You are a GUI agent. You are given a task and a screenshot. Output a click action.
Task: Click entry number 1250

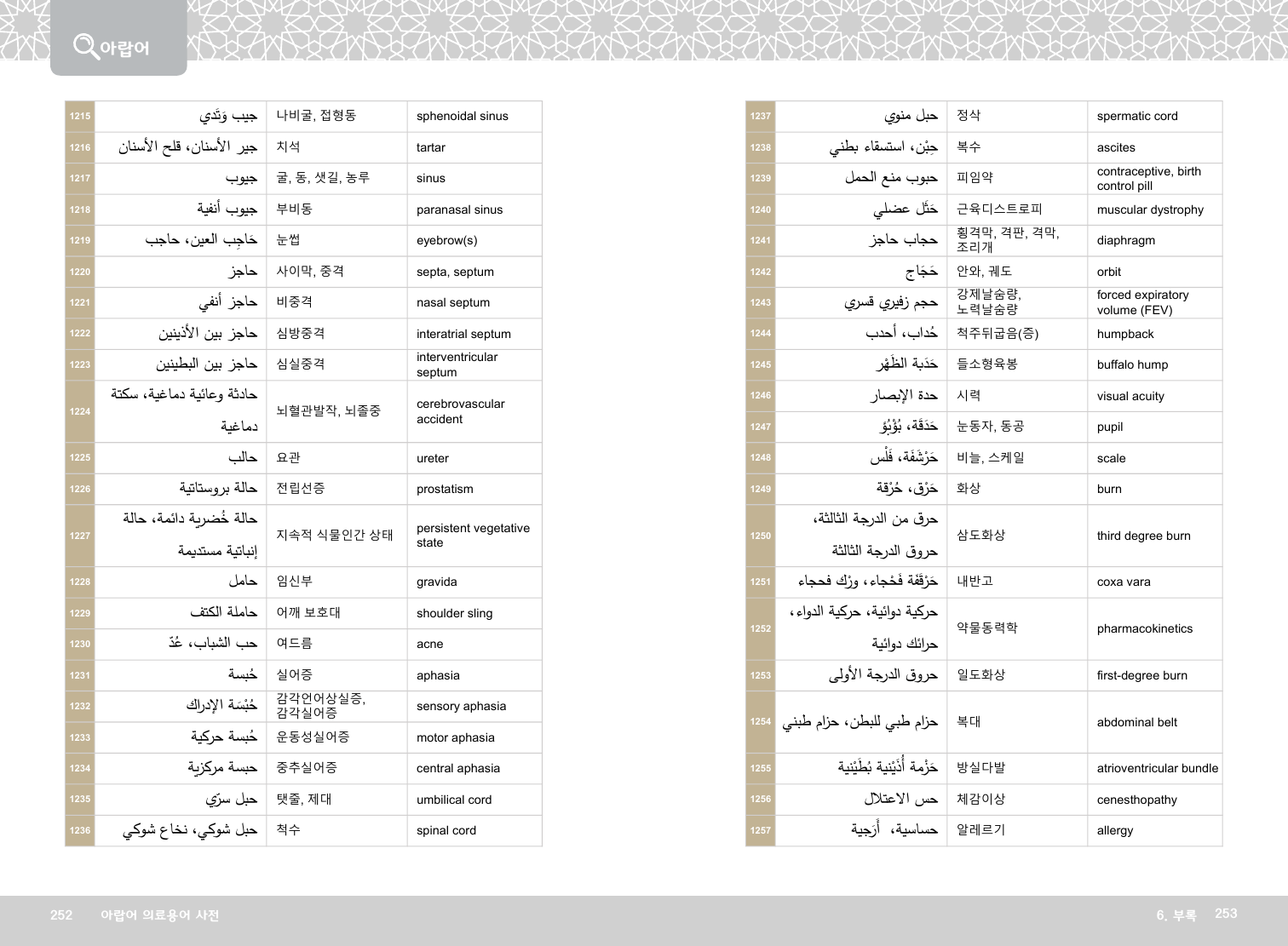pyautogui.click(x=761, y=536)
